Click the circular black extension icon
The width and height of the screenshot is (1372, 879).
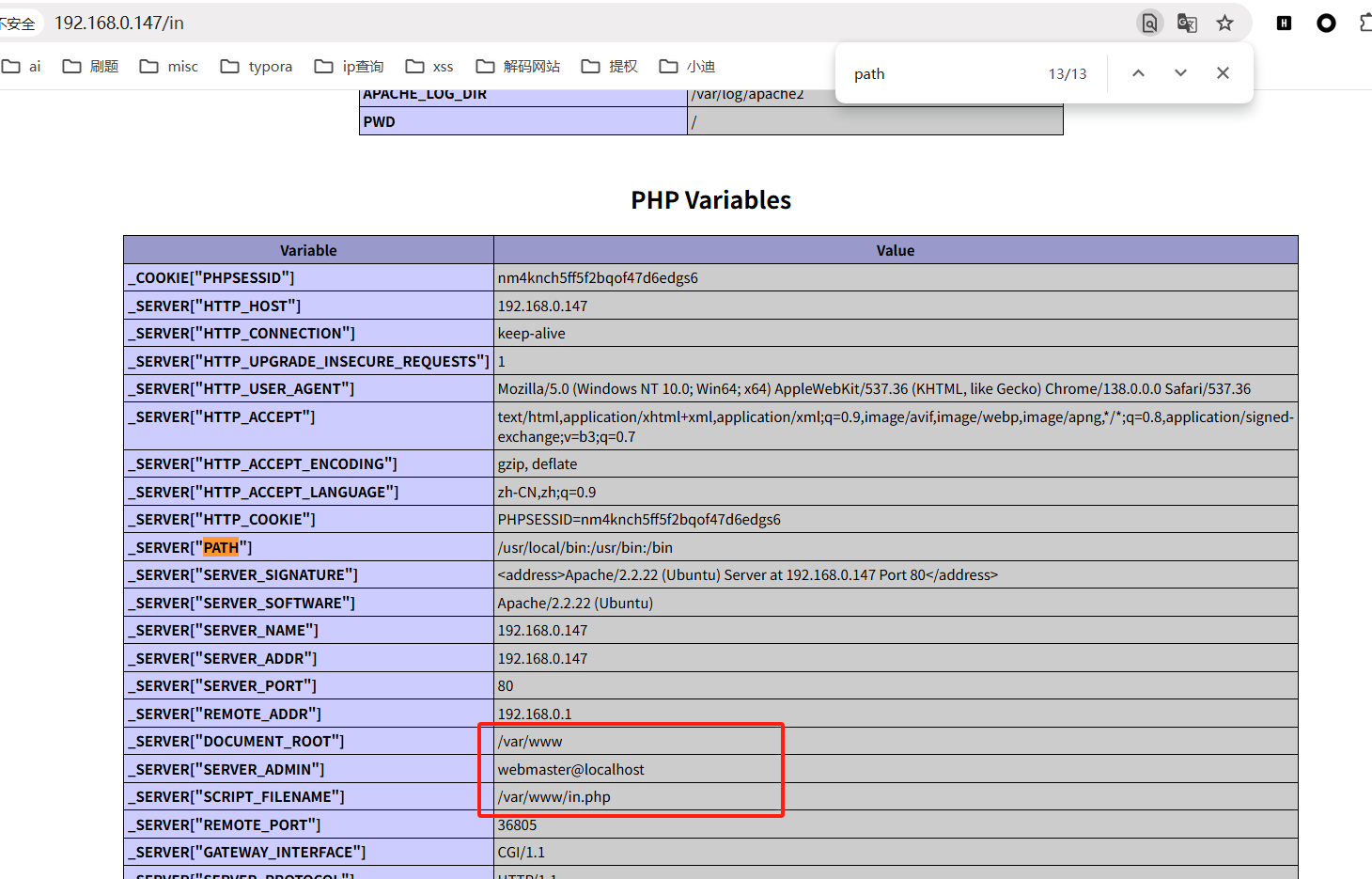coord(1326,23)
